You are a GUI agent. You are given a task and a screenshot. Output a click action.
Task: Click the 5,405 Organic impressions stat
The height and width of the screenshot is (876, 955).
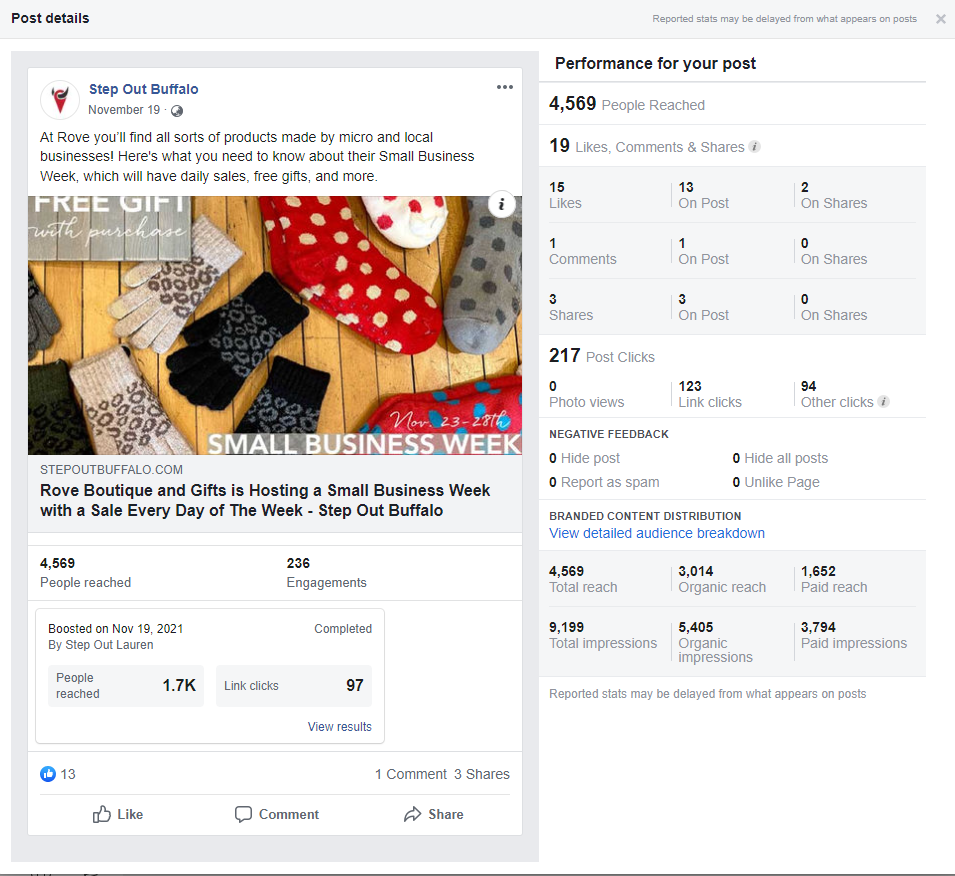[x=716, y=642]
